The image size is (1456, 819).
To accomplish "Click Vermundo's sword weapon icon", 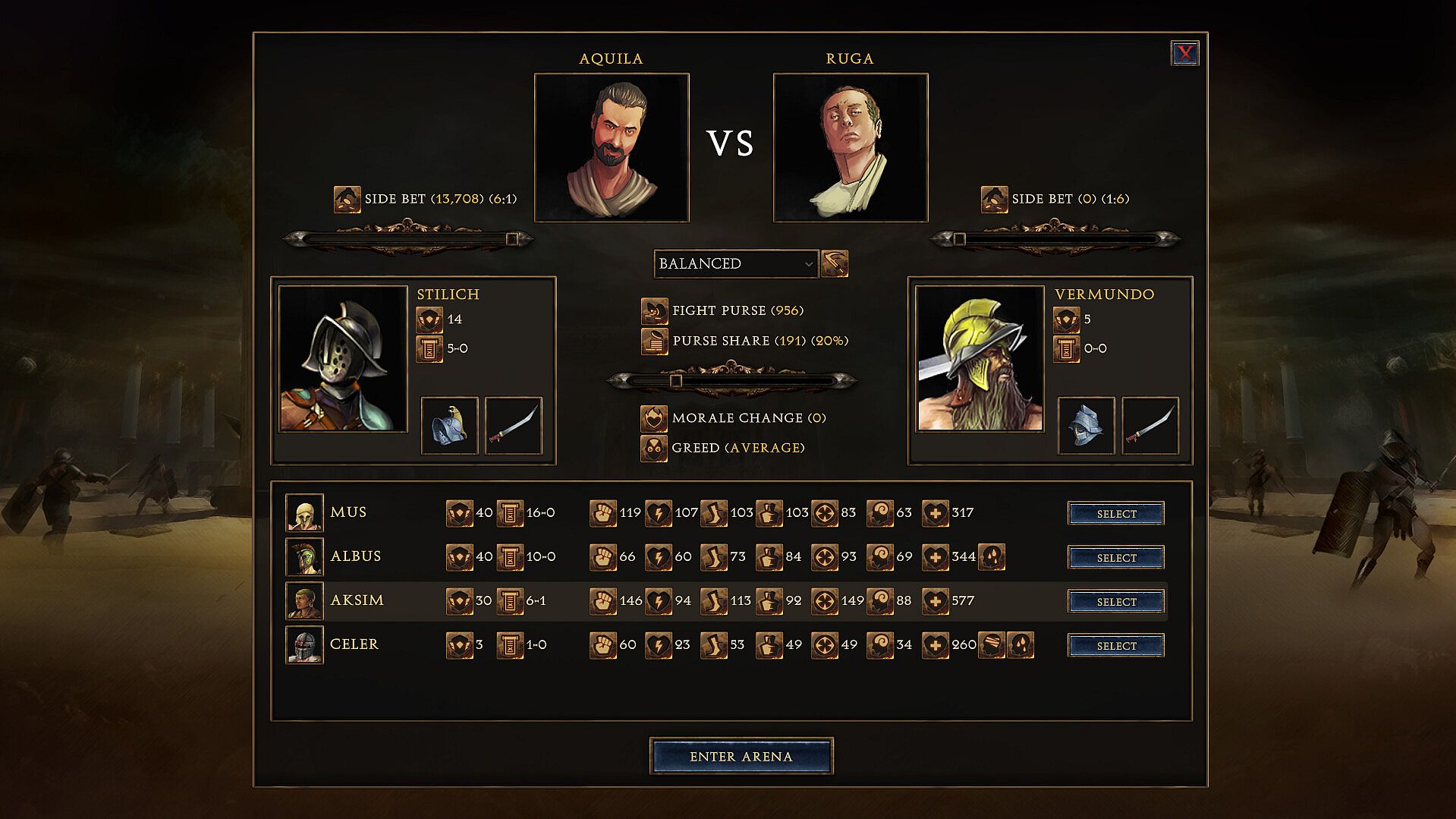I will [x=1150, y=426].
